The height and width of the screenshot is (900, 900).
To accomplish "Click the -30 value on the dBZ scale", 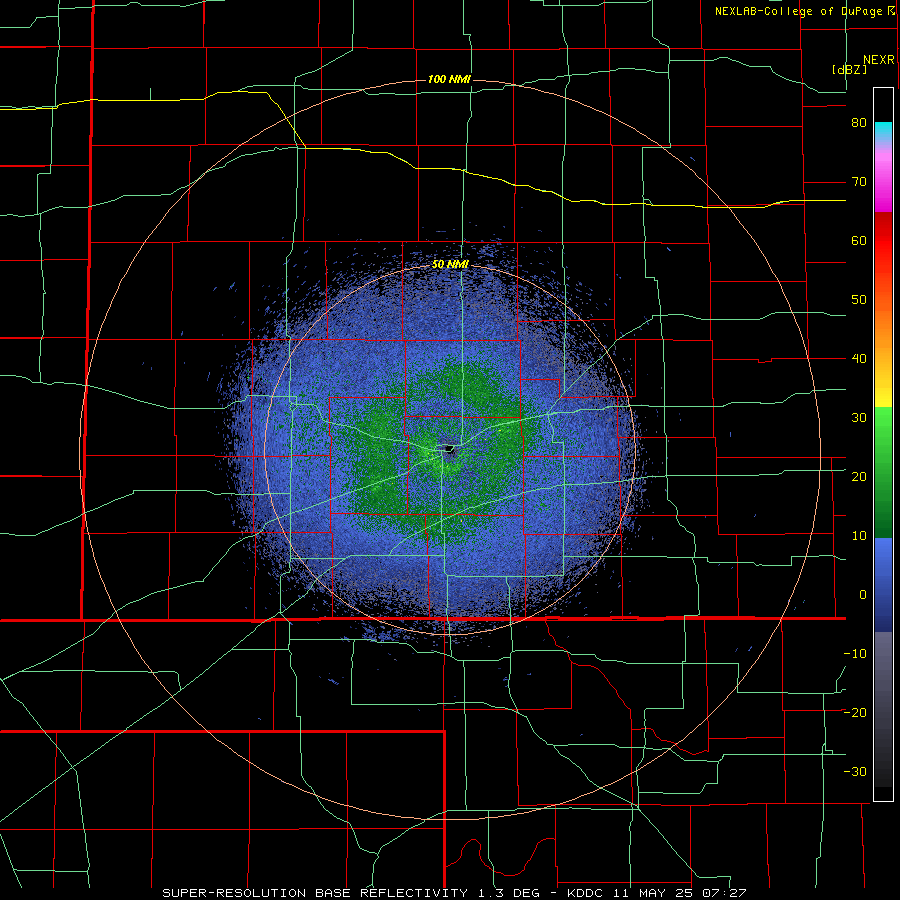I will pos(855,771).
